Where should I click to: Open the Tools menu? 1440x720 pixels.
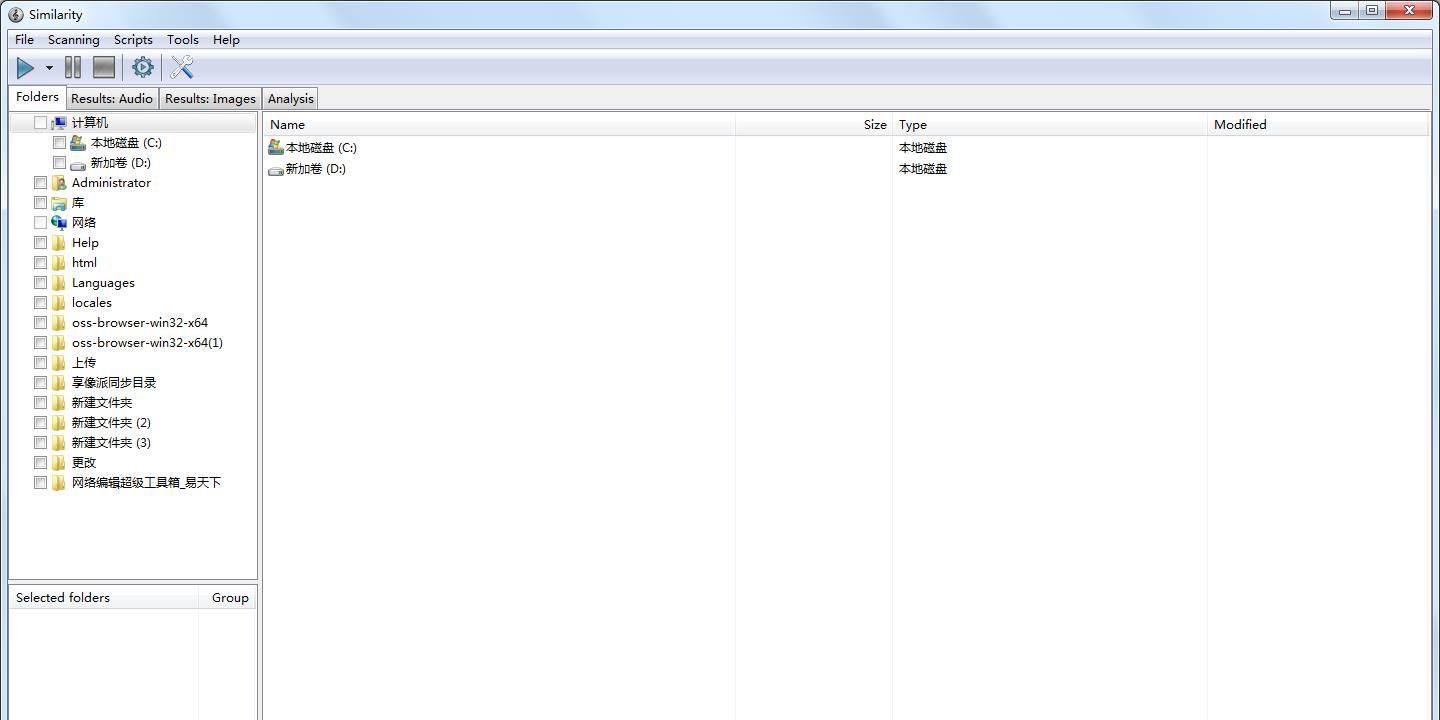183,40
